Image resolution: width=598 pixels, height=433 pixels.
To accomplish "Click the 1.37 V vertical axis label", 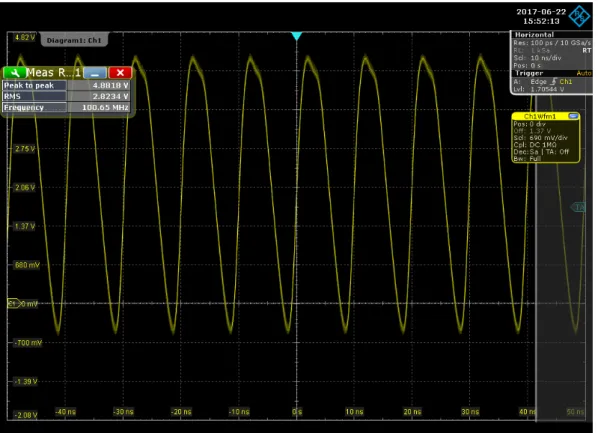I will click(25, 226).
